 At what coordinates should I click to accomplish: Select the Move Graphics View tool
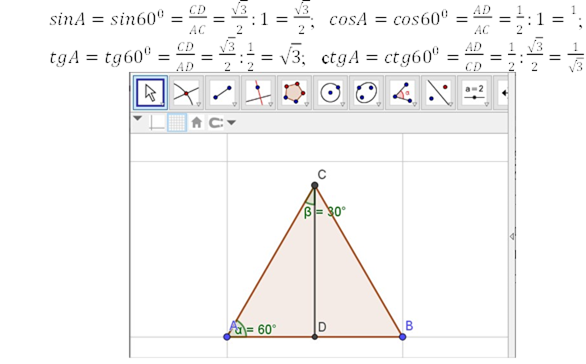502,93
